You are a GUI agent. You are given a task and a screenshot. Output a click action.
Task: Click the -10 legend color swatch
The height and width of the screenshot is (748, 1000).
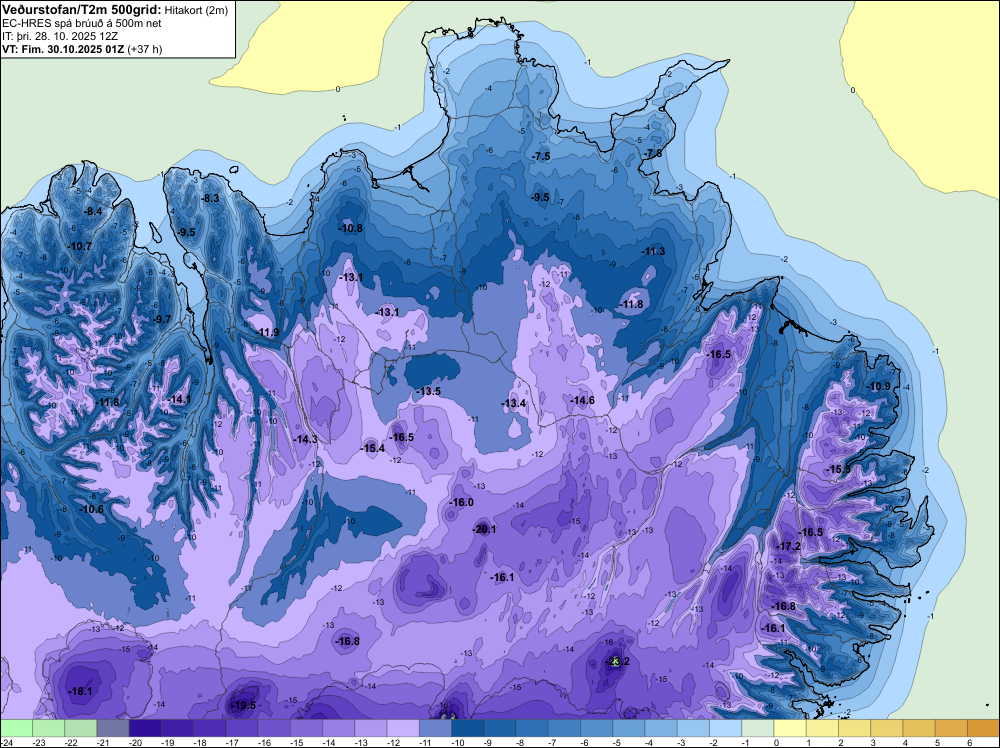coord(467,728)
